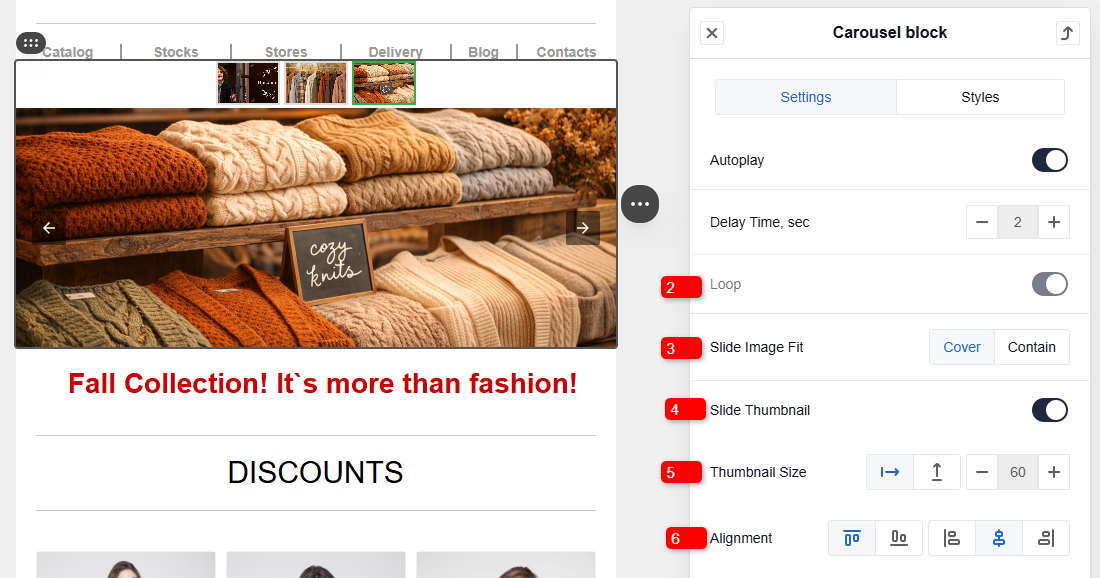Open the Delivery menu link
The image size is (1100, 578).
point(396,52)
